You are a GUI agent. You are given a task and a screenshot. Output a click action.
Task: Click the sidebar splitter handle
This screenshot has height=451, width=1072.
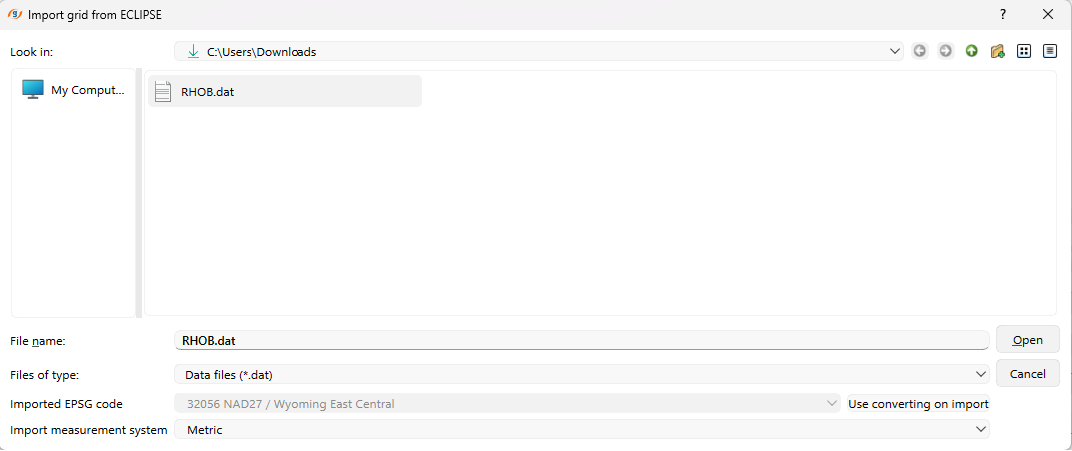tap(139, 193)
